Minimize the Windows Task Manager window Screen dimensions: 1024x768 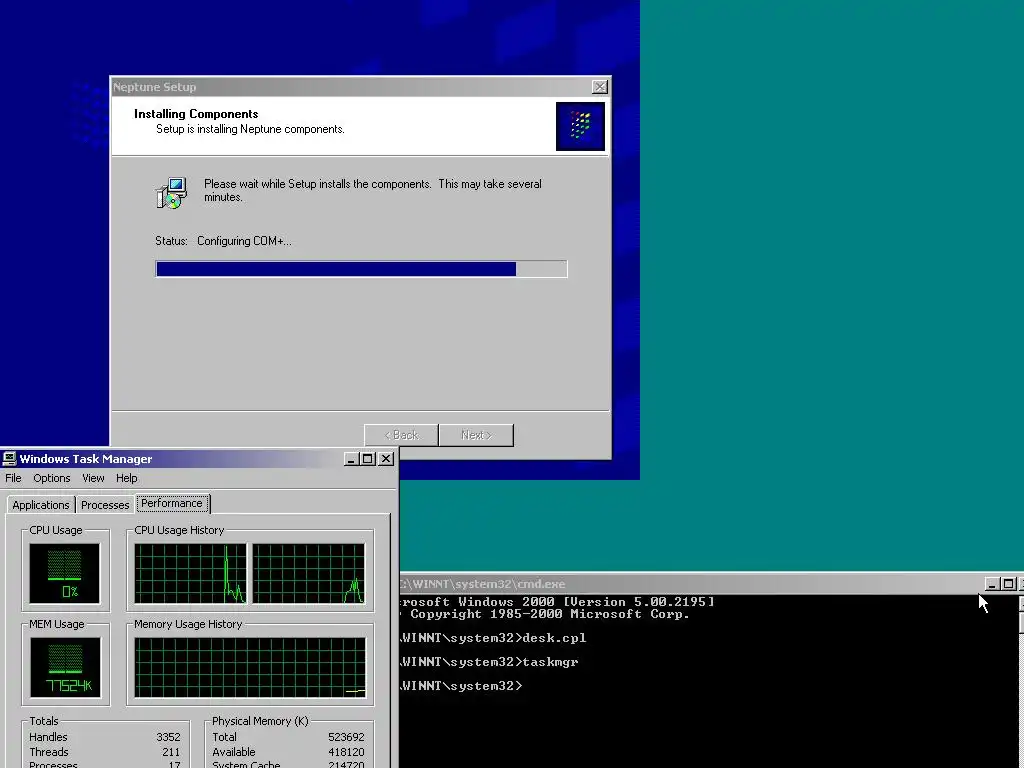351,458
